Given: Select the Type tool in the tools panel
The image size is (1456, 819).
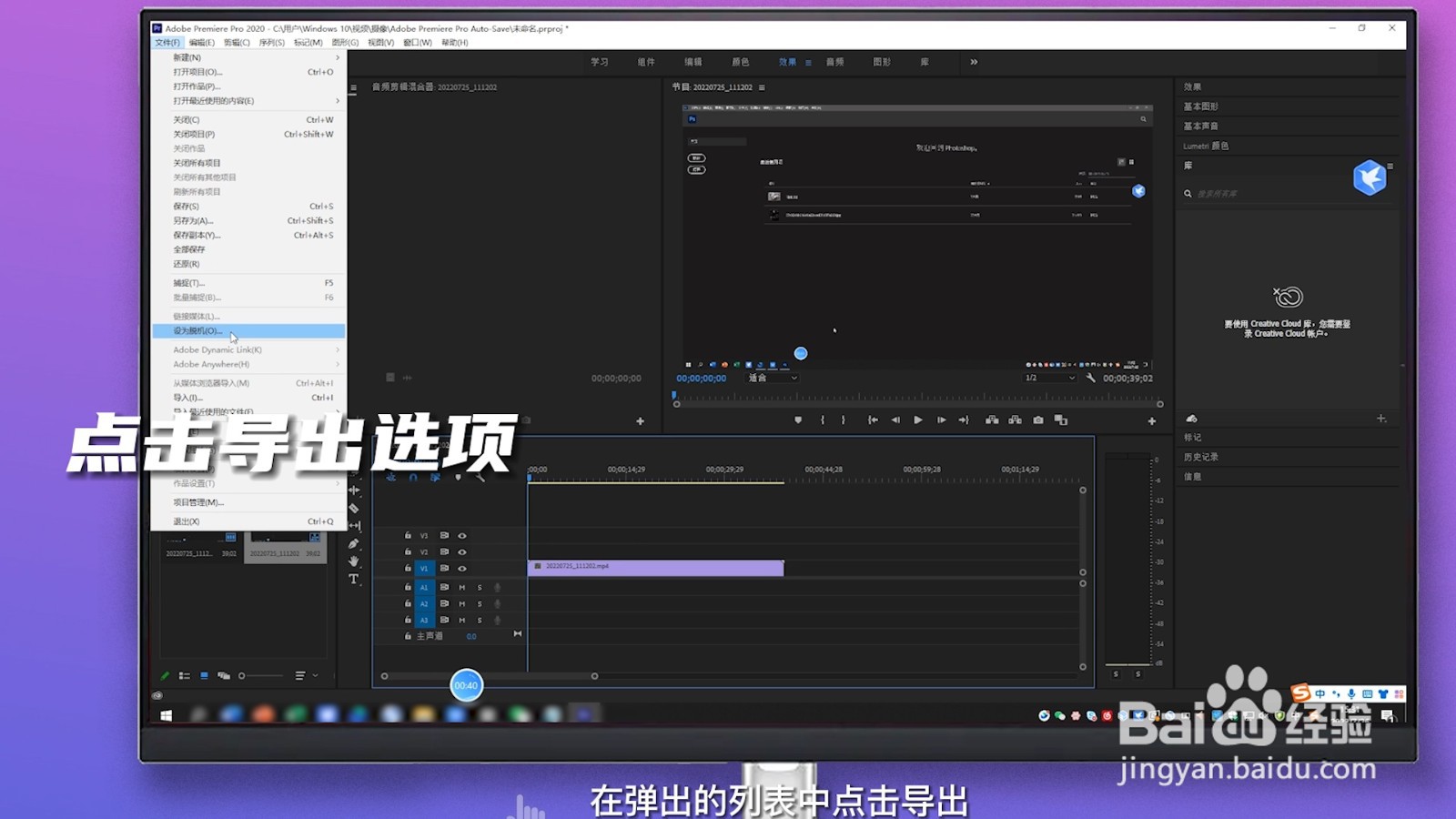Looking at the screenshot, I should pos(354,578).
